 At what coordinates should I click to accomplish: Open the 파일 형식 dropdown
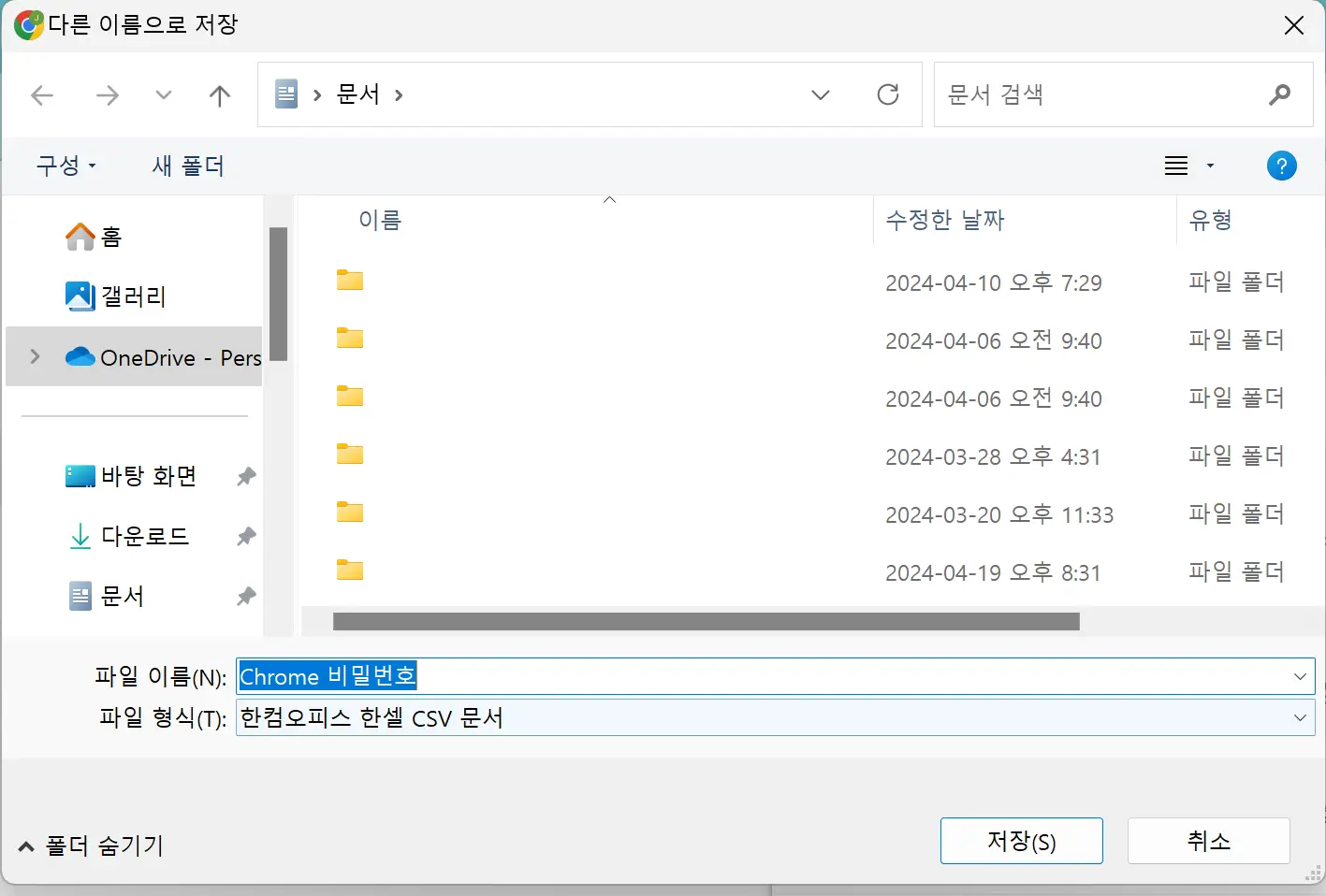click(1299, 718)
